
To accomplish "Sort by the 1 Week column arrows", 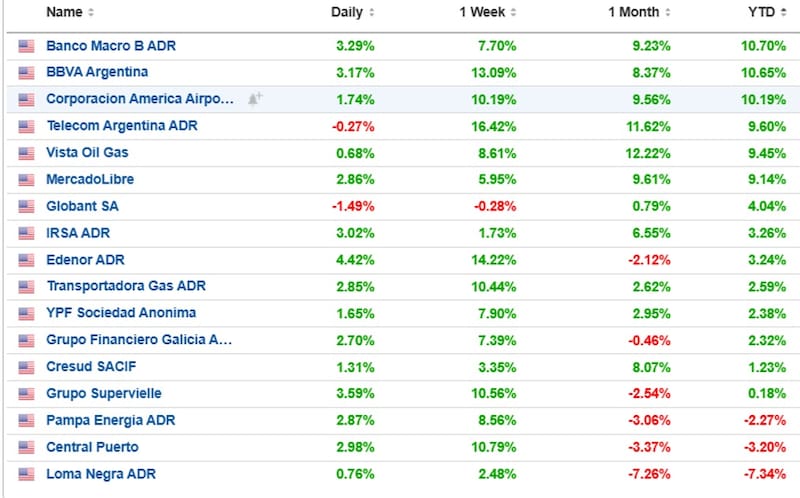I will click(x=514, y=13).
